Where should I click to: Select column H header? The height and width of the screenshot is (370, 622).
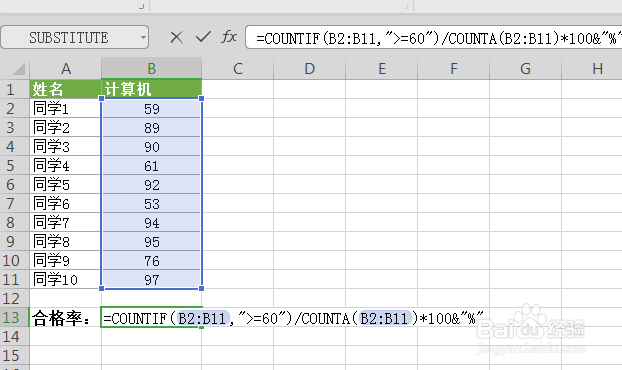click(x=592, y=69)
